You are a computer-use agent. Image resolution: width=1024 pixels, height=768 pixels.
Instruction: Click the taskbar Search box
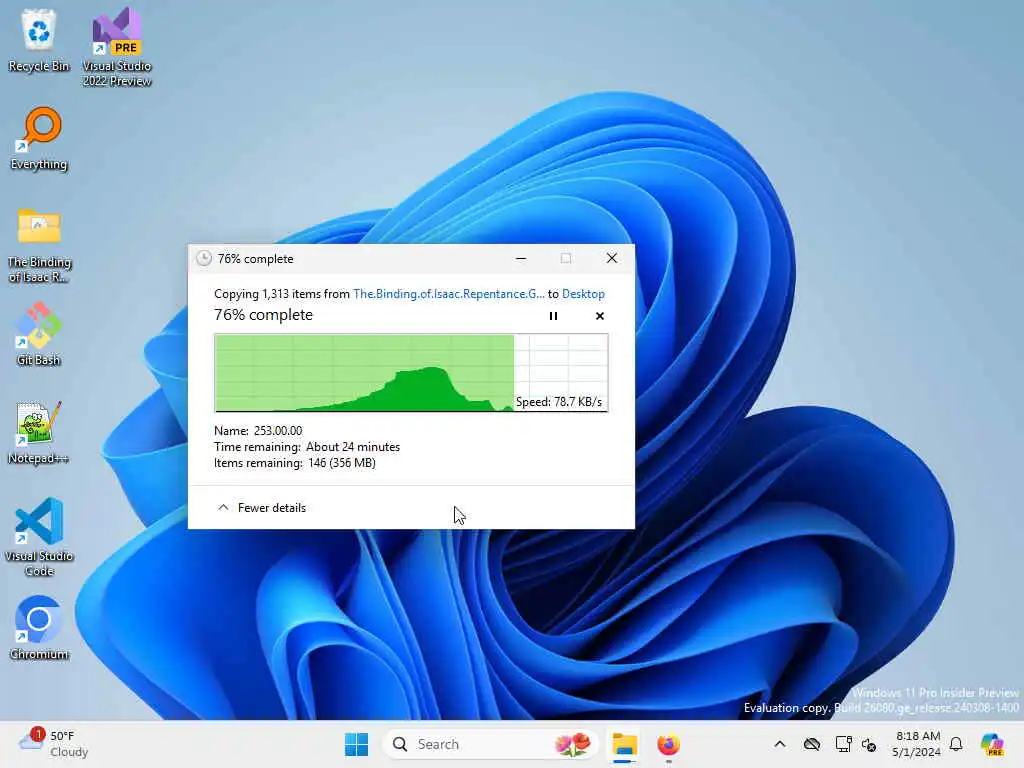click(490, 744)
